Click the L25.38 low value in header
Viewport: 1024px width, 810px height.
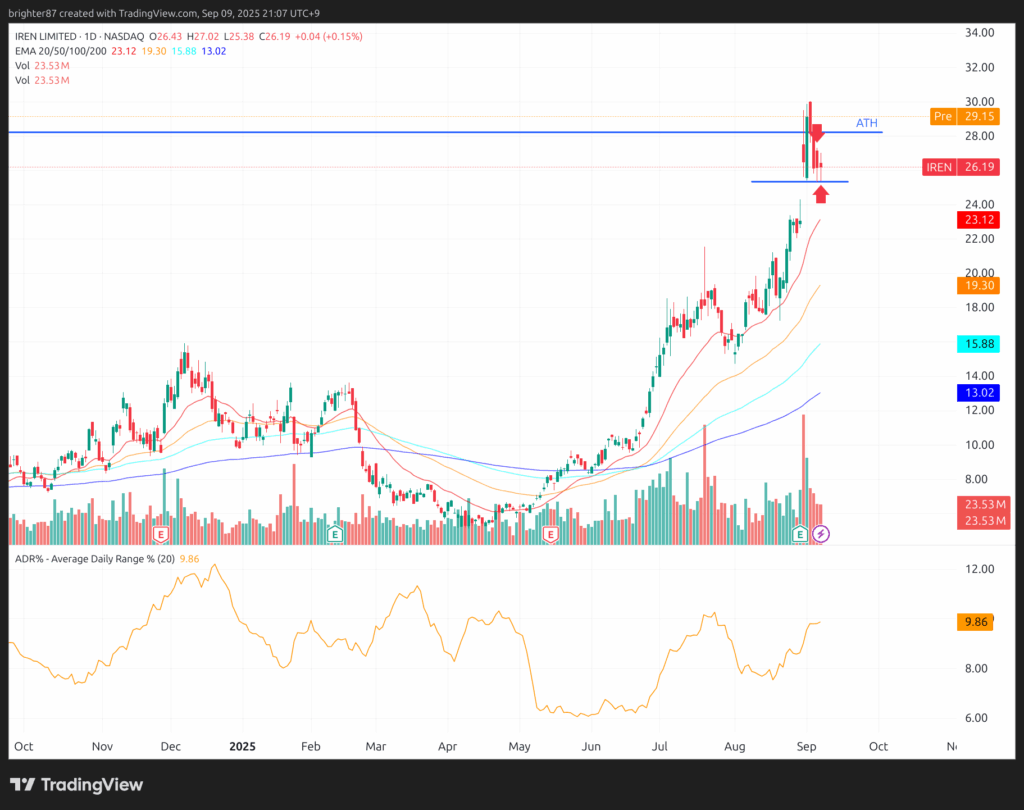[x=239, y=37]
